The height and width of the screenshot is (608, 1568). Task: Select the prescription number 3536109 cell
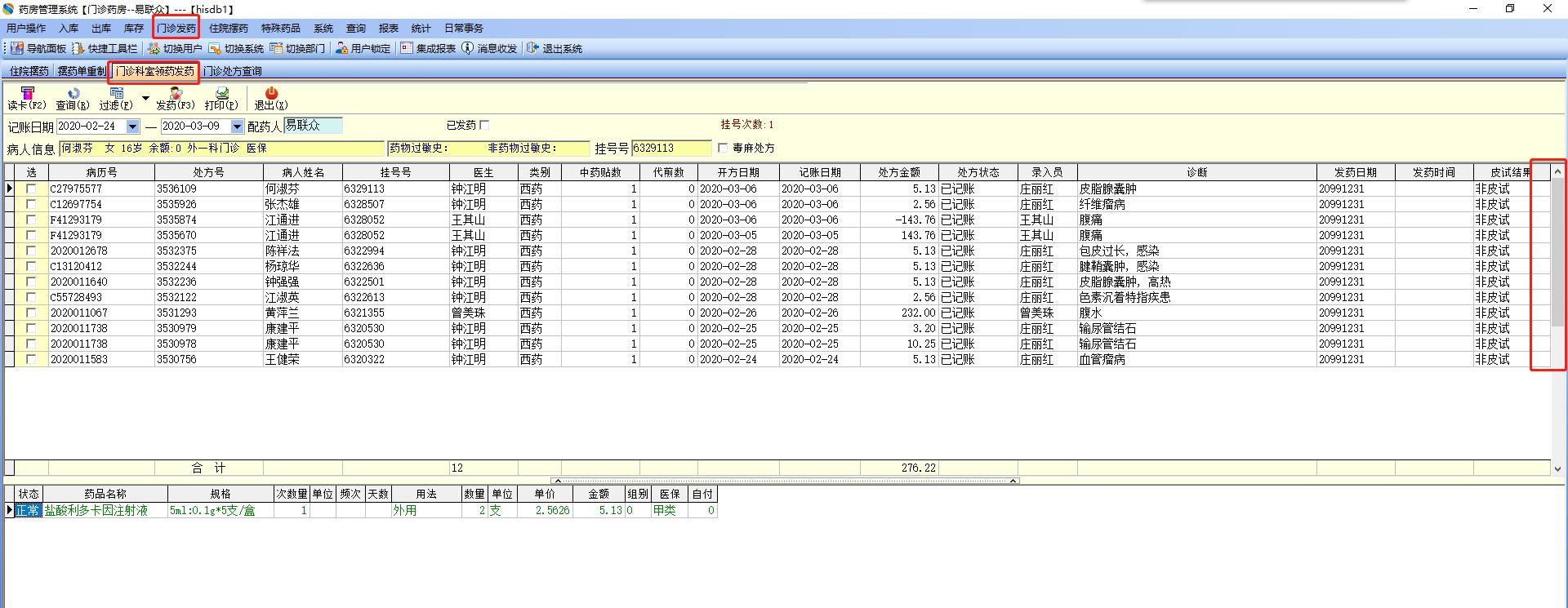[209, 189]
